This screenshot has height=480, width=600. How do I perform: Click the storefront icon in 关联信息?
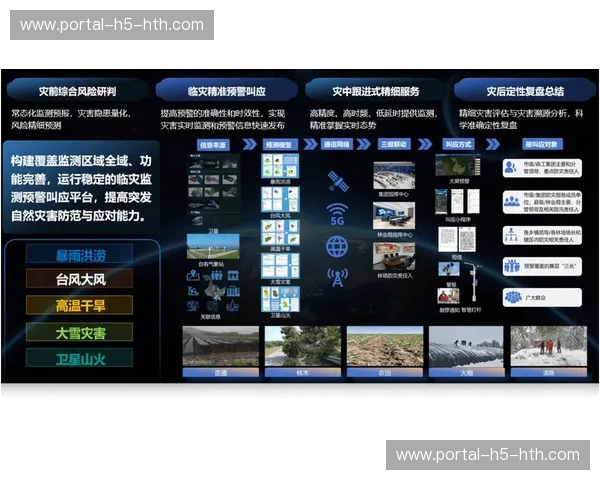(x=233, y=275)
